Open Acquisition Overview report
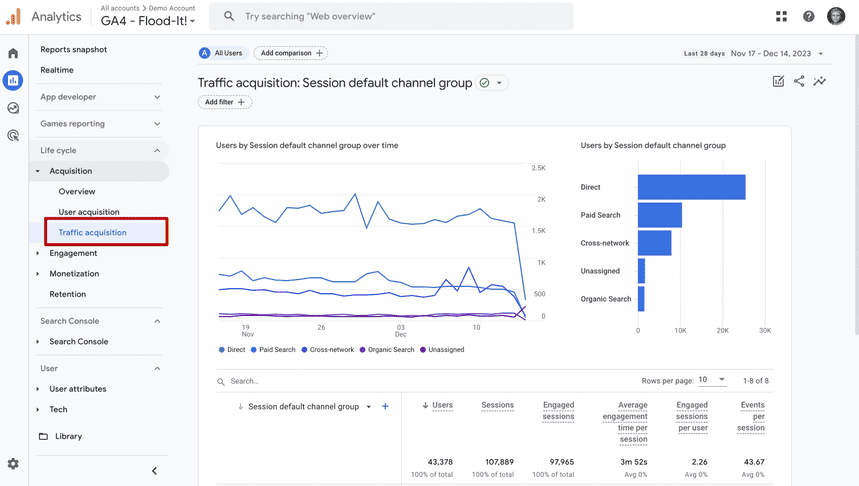The image size is (859, 486). [x=77, y=191]
